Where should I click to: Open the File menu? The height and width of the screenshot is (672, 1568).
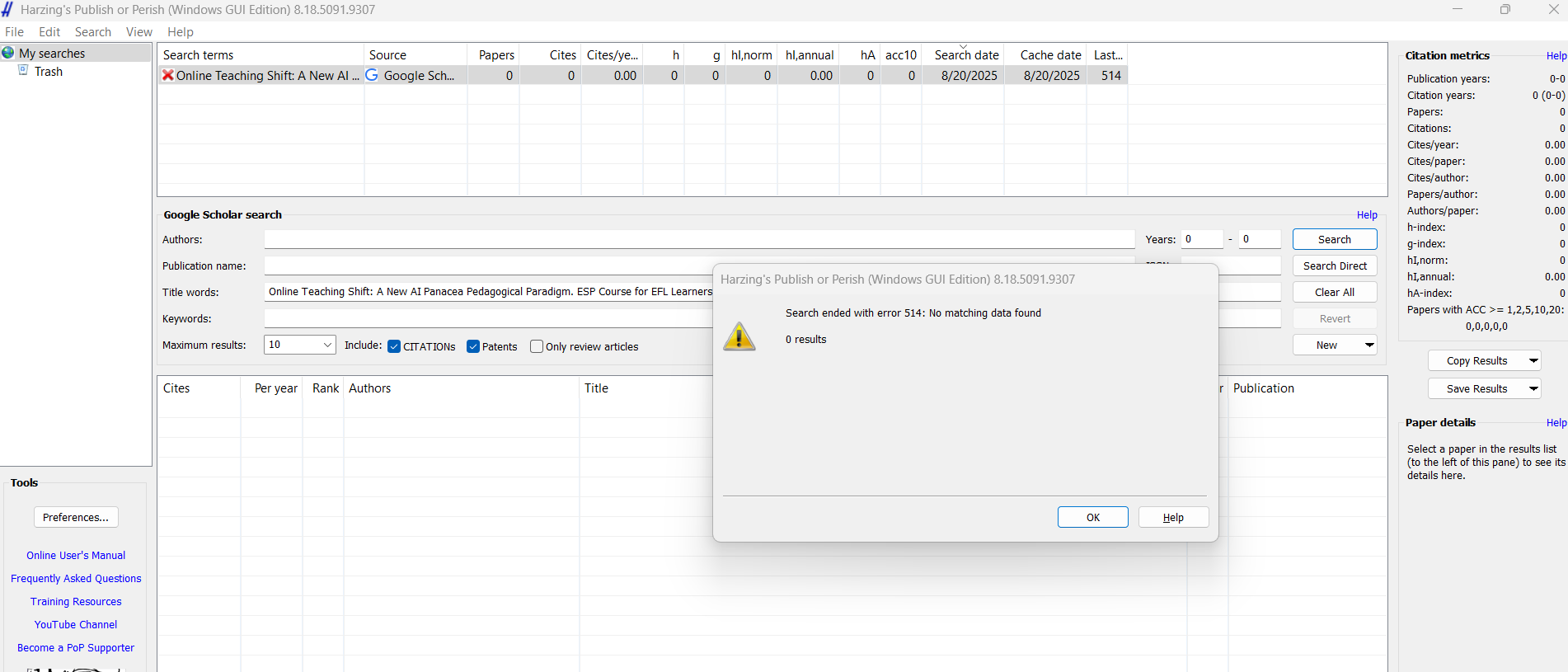15,32
